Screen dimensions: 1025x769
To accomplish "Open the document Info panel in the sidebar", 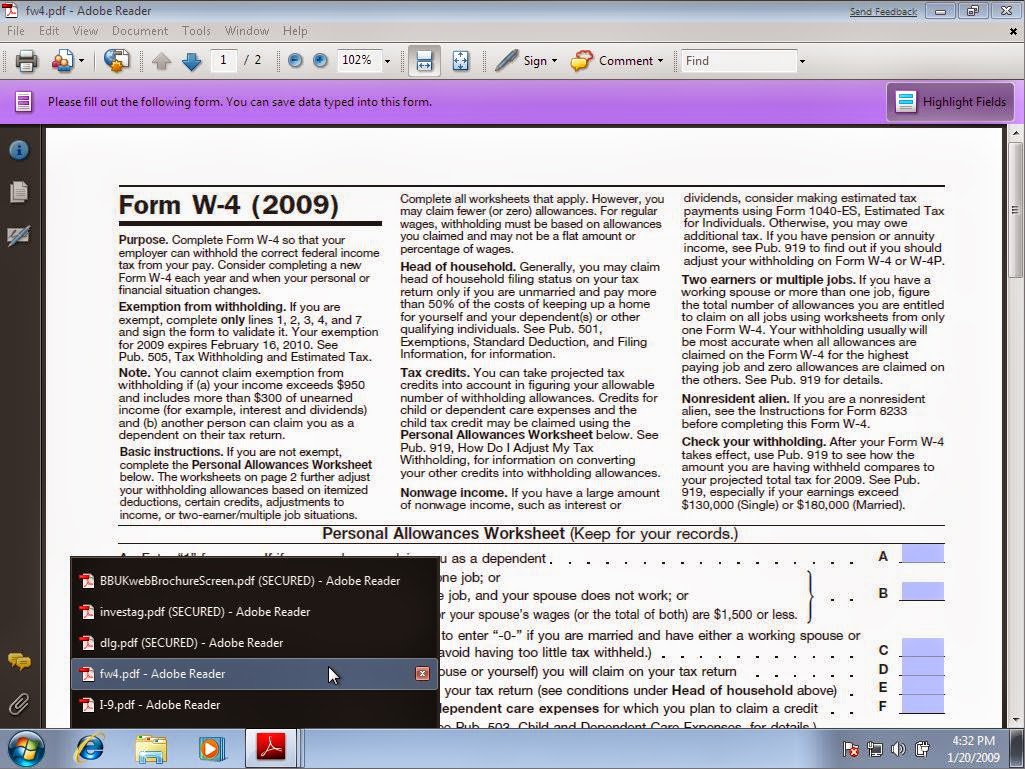I will (18, 148).
